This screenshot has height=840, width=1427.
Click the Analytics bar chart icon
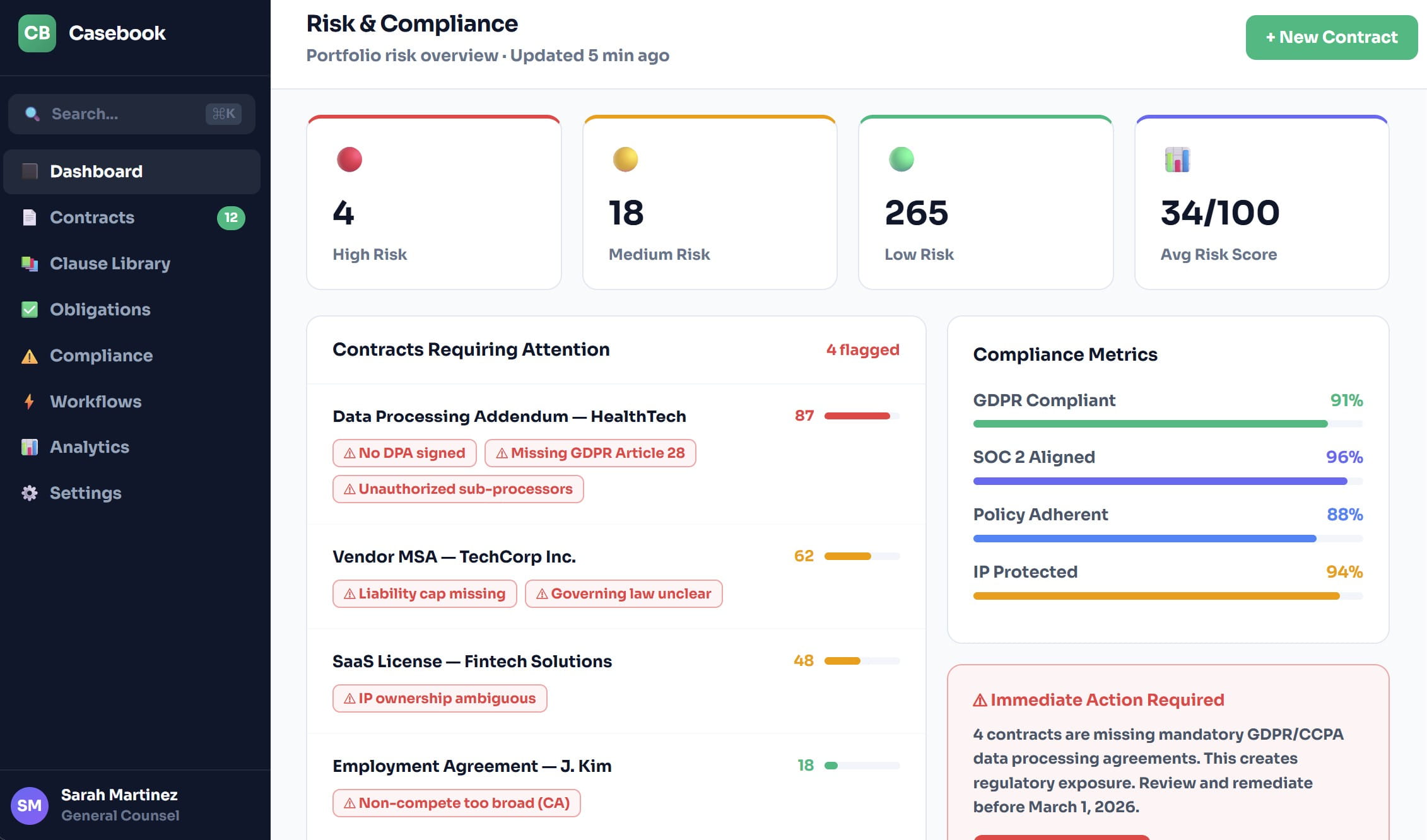point(29,447)
